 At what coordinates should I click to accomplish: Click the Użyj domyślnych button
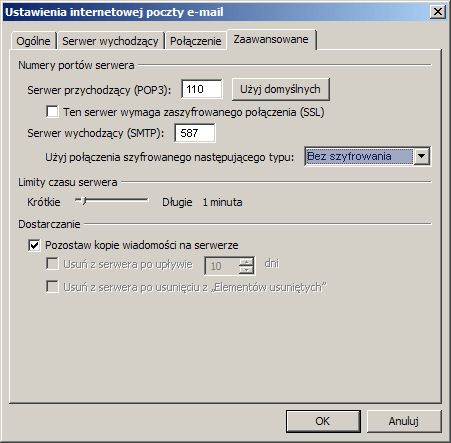tap(281, 89)
